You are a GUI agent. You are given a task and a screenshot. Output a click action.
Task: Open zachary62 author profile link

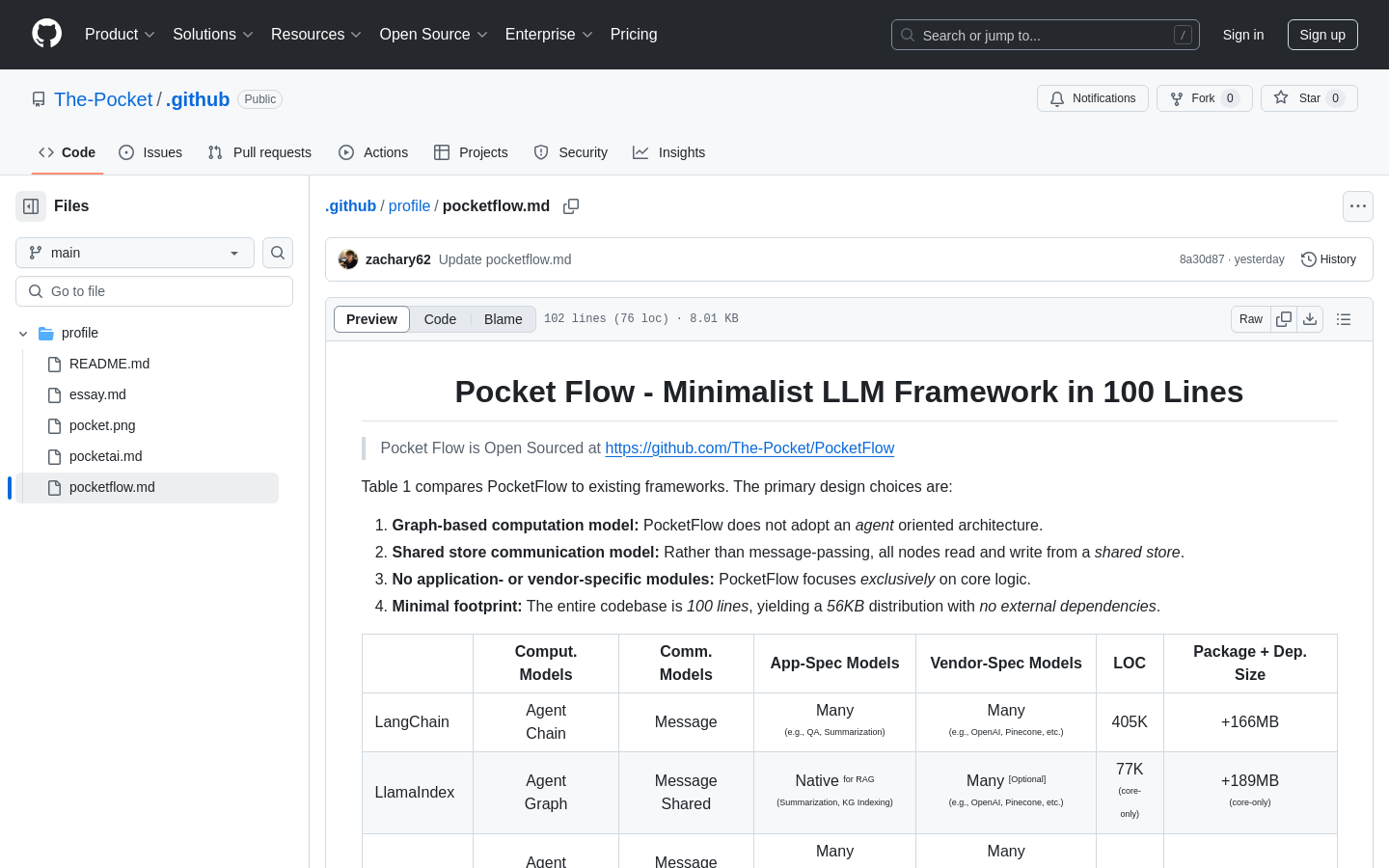[x=398, y=259]
